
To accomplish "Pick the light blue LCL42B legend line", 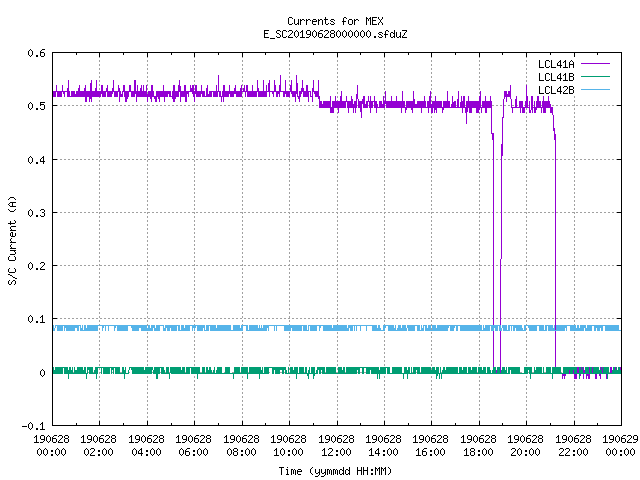I will pos(595,90).
